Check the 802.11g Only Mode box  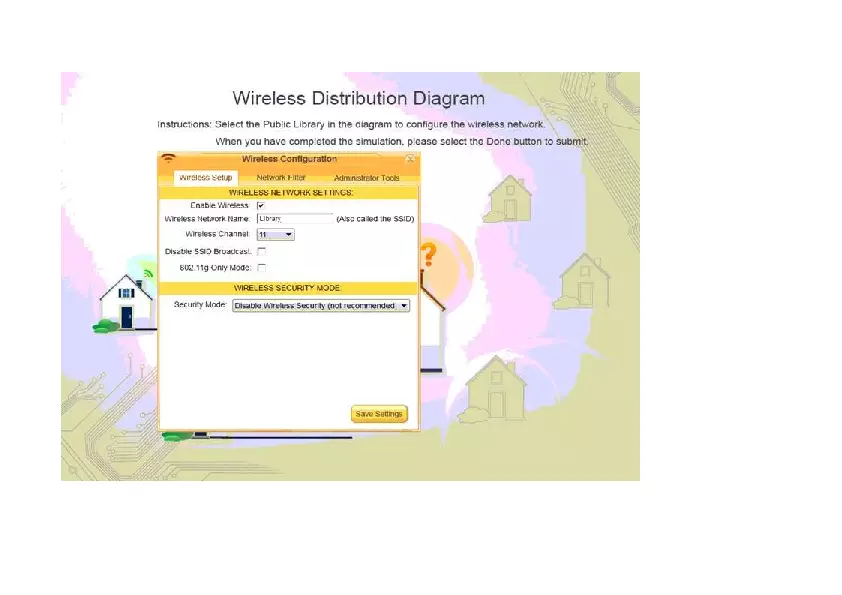pyautogui.click(x=261, y=267)
